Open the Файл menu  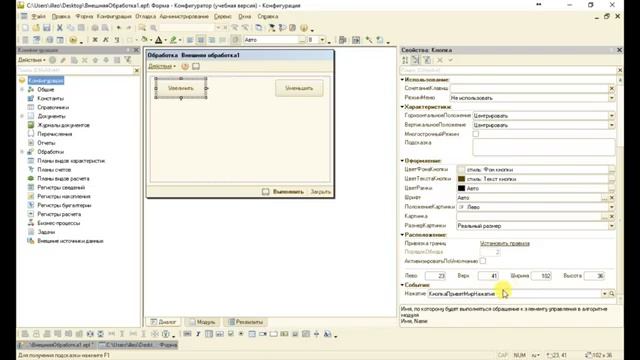coord(38,16)
